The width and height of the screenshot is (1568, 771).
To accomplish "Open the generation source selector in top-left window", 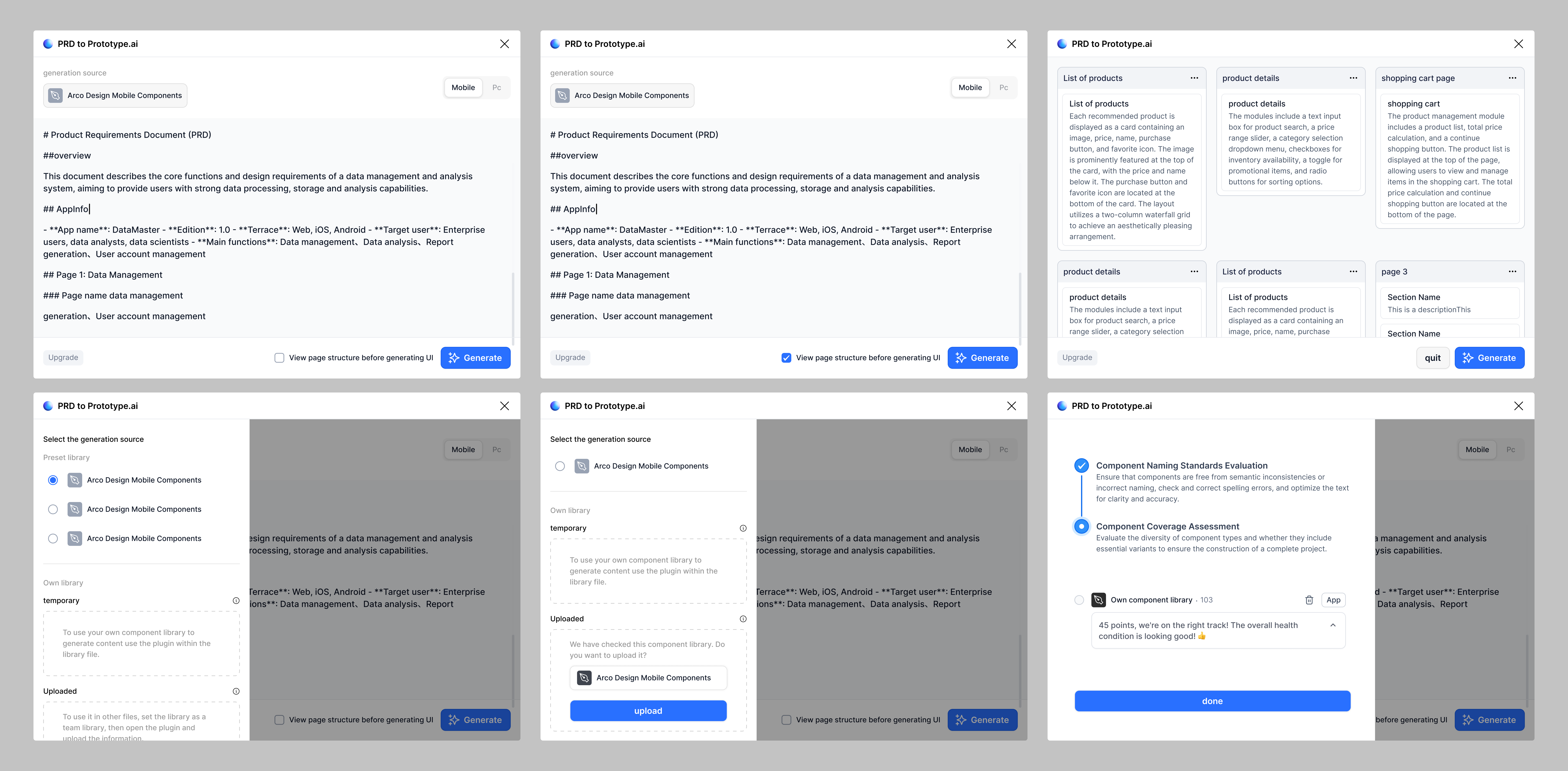I will coord(115,96).
